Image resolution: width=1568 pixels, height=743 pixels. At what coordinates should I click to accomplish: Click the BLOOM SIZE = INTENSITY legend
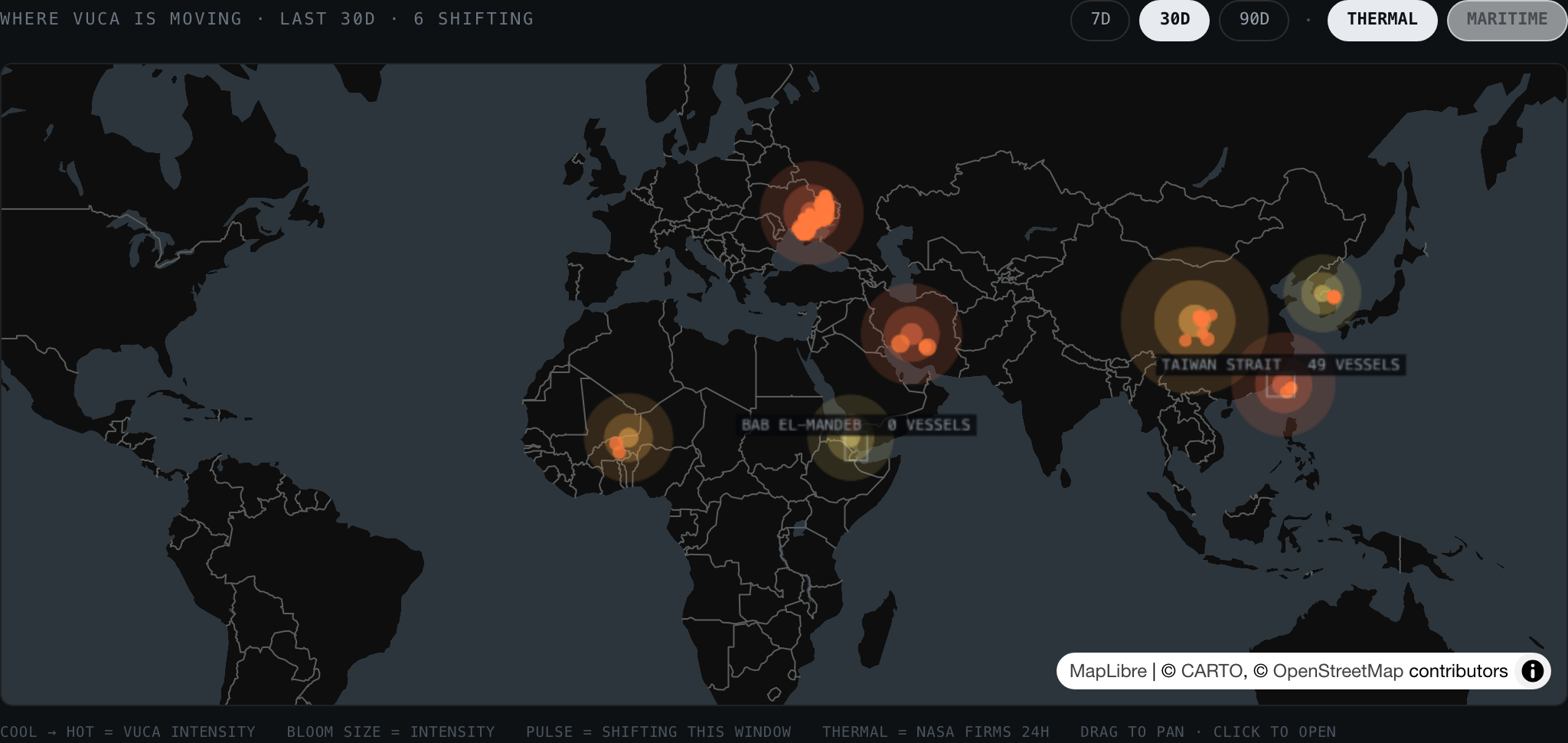pos(390,732)
